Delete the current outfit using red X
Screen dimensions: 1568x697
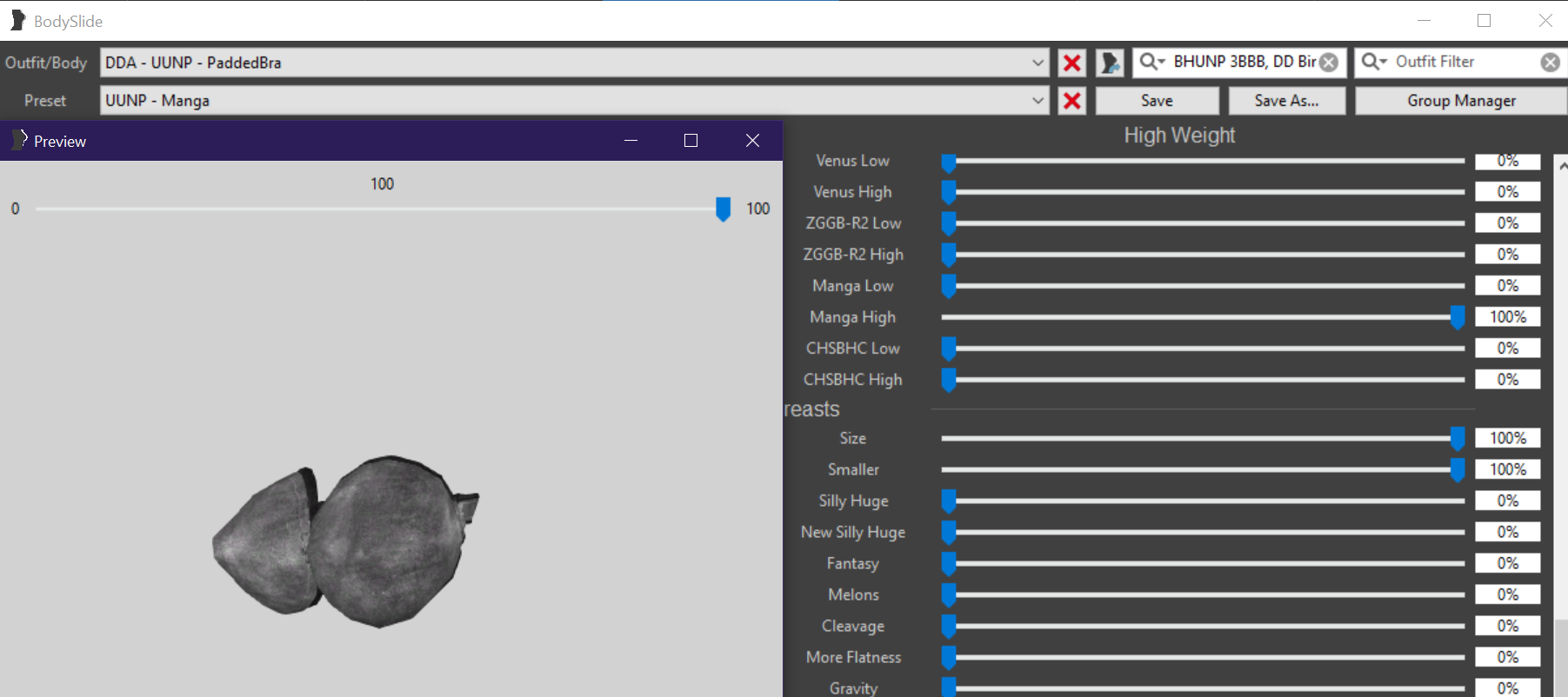pyautogui.click(x=1072, y=63)
